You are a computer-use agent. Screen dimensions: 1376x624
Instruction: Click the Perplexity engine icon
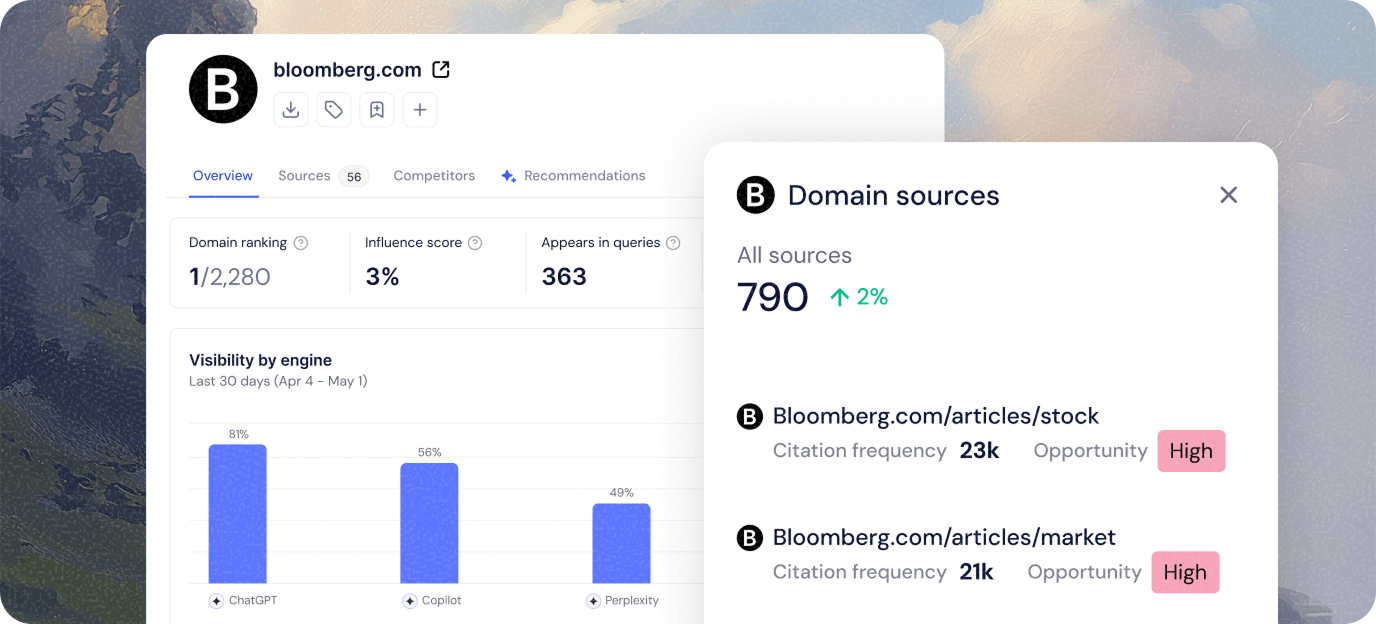[593, 601]
